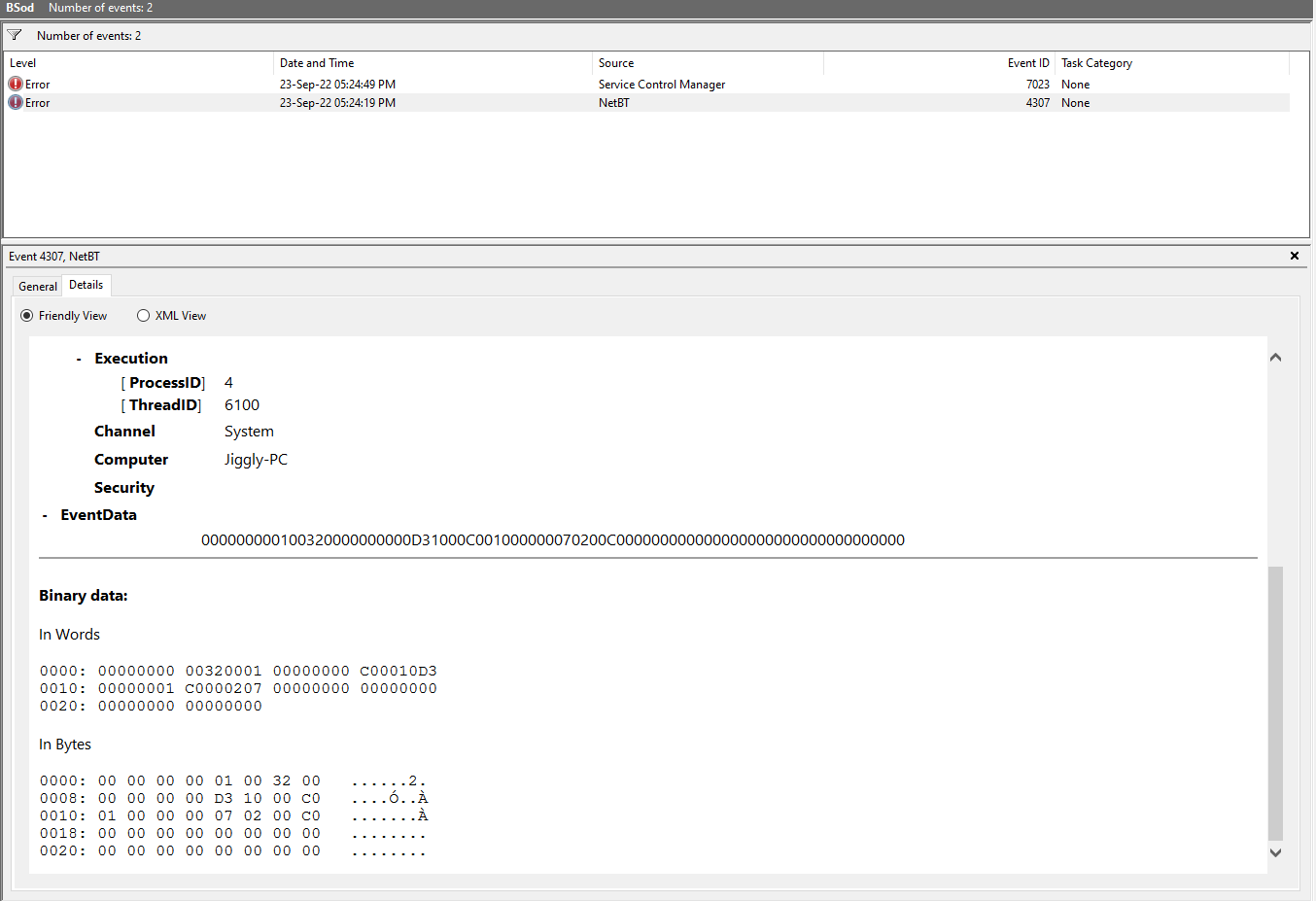1316x901 pixels.
Task: Click the computer name Jiggly-PC
Action: point(256,460)
